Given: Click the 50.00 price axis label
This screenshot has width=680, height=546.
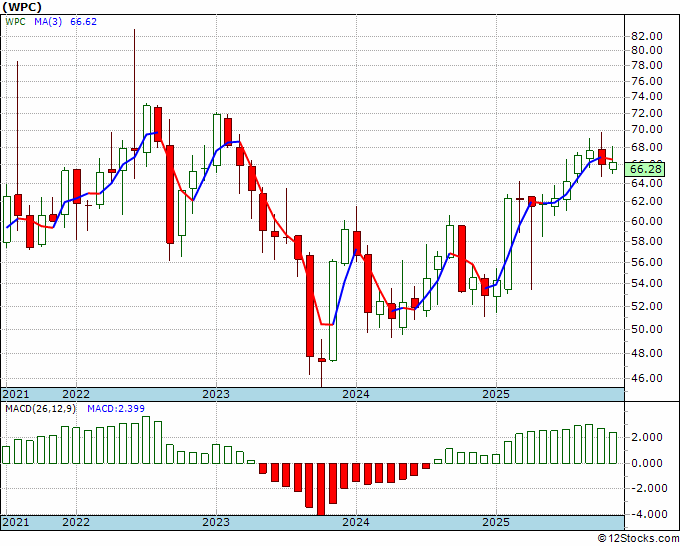Looking at the screenshot, I should coord(647,329).
